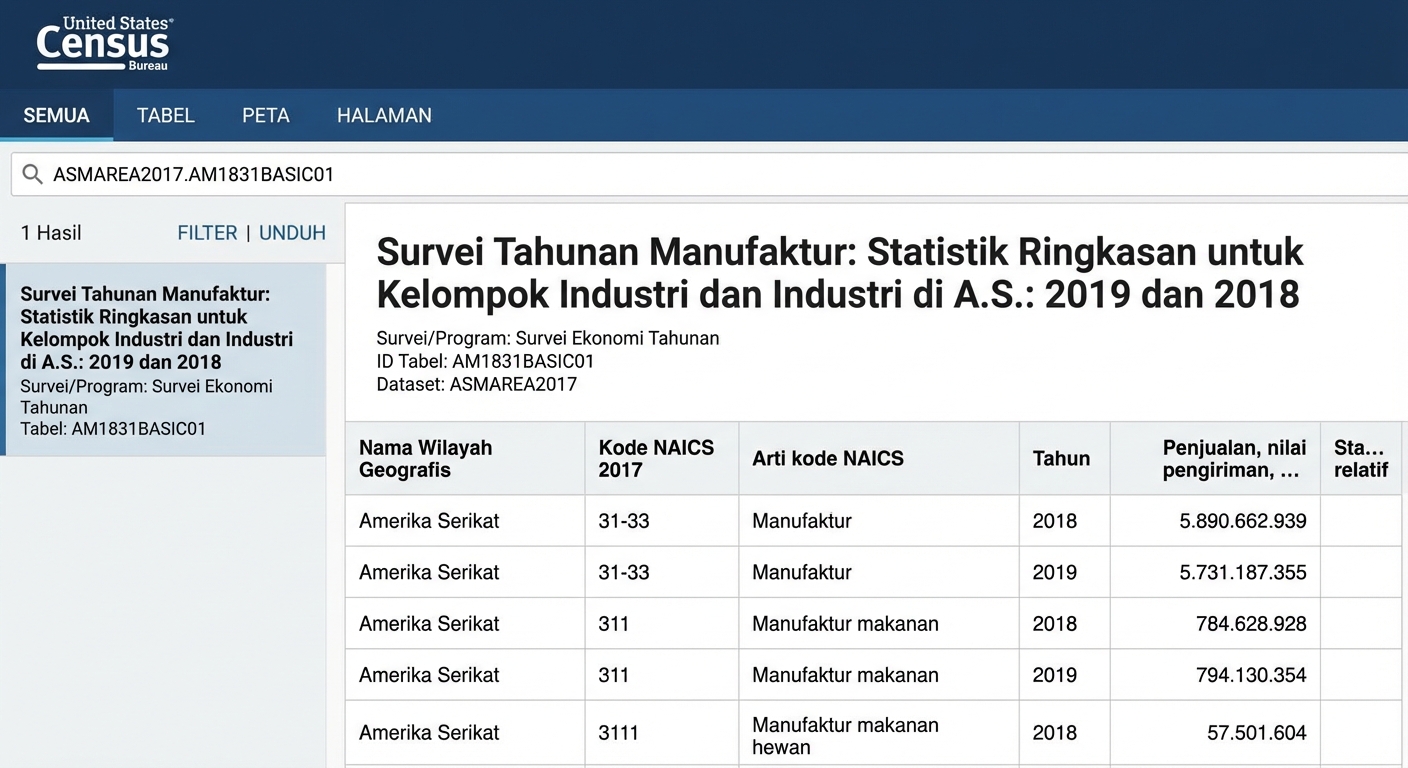Viewport: 1408px width, 768px height.
Task: Open the TABEL tab
Action: pos(165,115)
